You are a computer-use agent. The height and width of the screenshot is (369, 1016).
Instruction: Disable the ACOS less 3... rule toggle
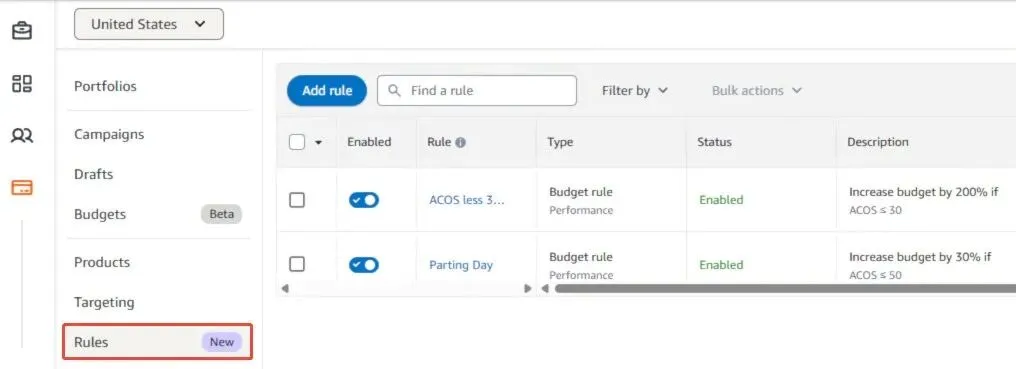[x=364, y=200]
